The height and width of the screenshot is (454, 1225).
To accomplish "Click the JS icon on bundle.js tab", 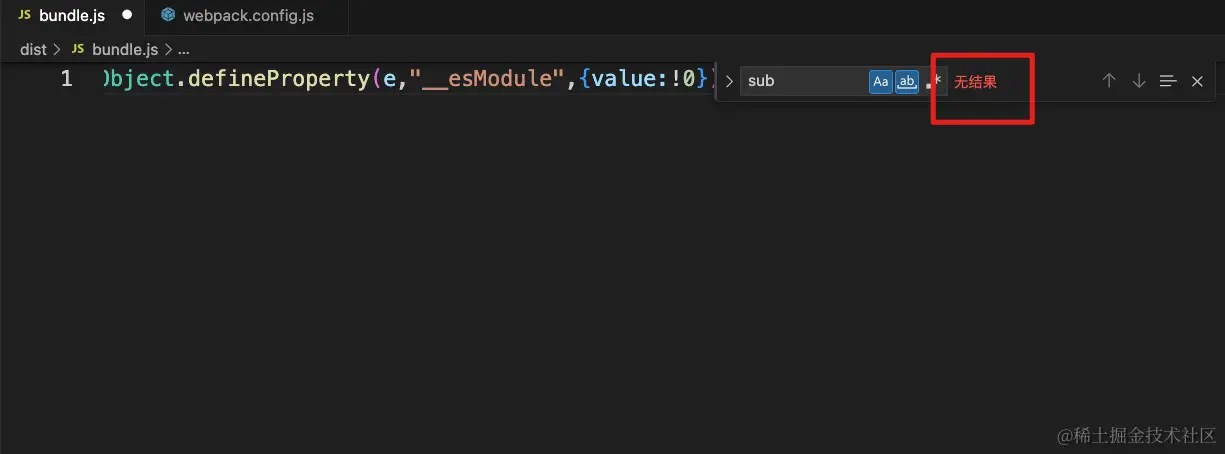I will [x=25, y=16].
